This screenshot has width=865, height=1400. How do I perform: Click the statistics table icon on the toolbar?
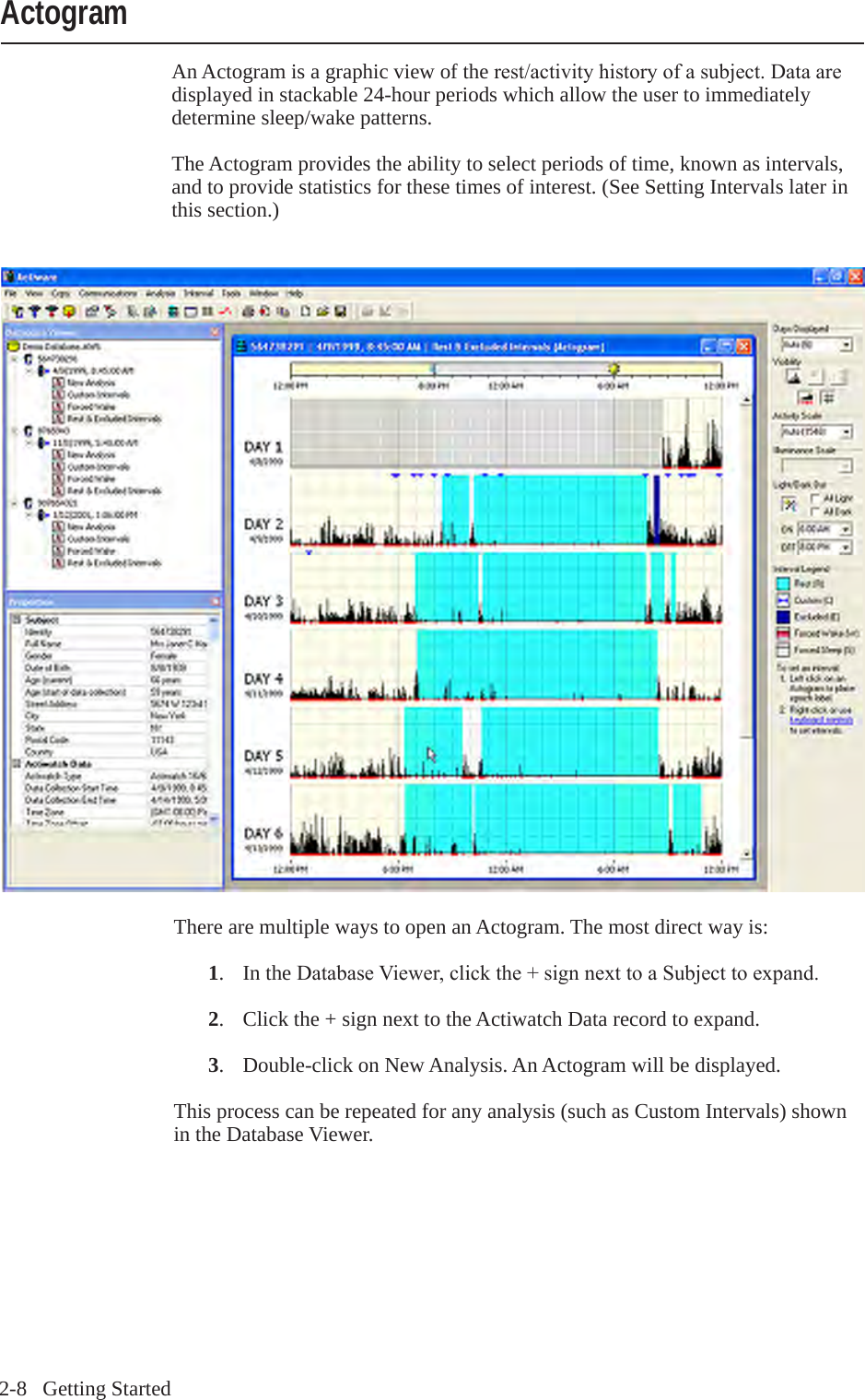pos(207,311)
